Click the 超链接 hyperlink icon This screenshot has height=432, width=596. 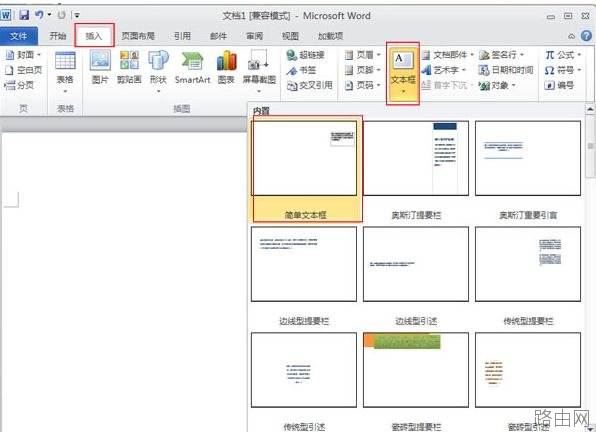click(x=305, y=55)
